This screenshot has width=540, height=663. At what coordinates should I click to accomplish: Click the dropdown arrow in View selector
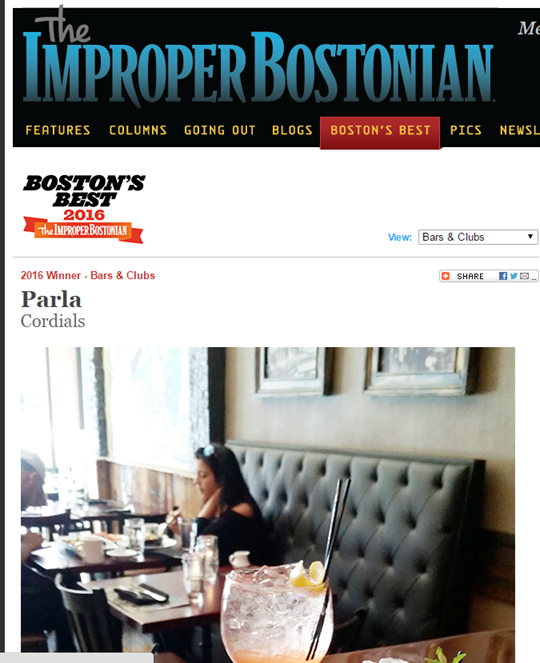point(530,237)
